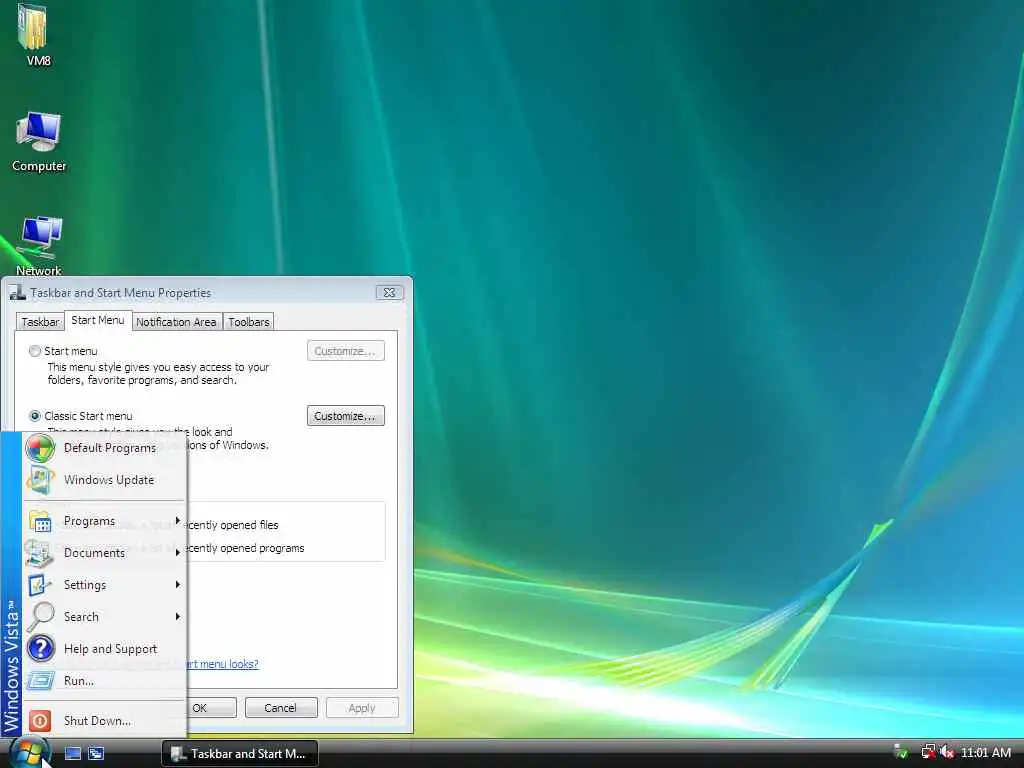Click the Run icon in Start menu

tap(40, 681)
